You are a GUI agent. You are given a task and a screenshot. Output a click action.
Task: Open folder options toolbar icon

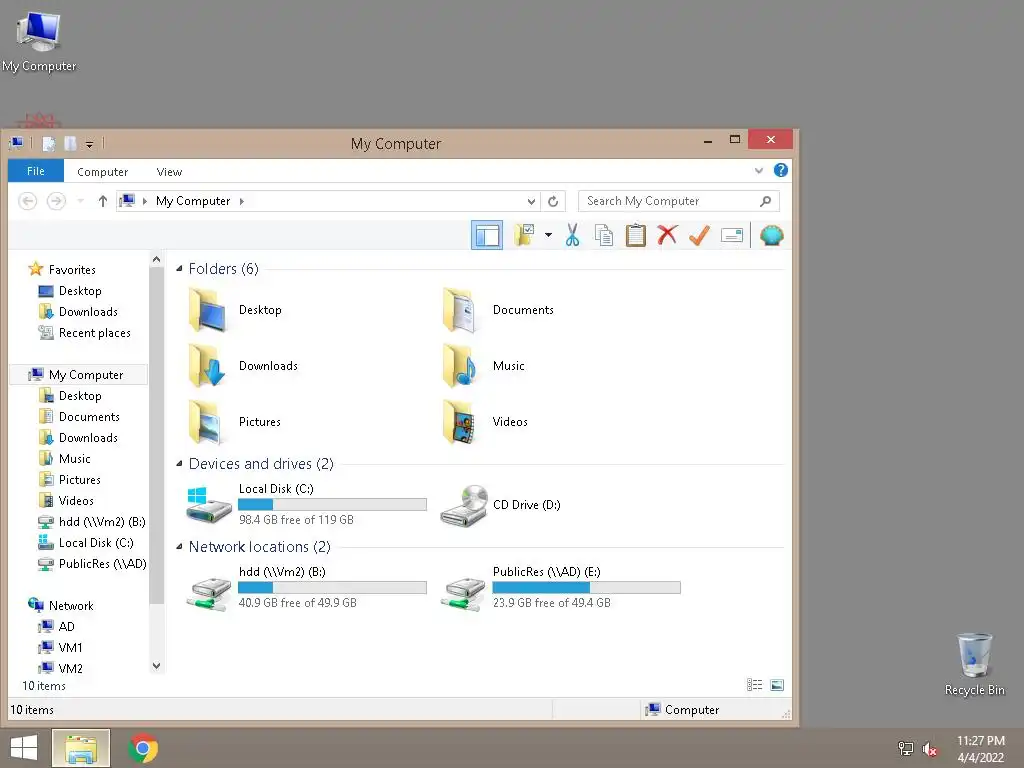pos(524,235)
